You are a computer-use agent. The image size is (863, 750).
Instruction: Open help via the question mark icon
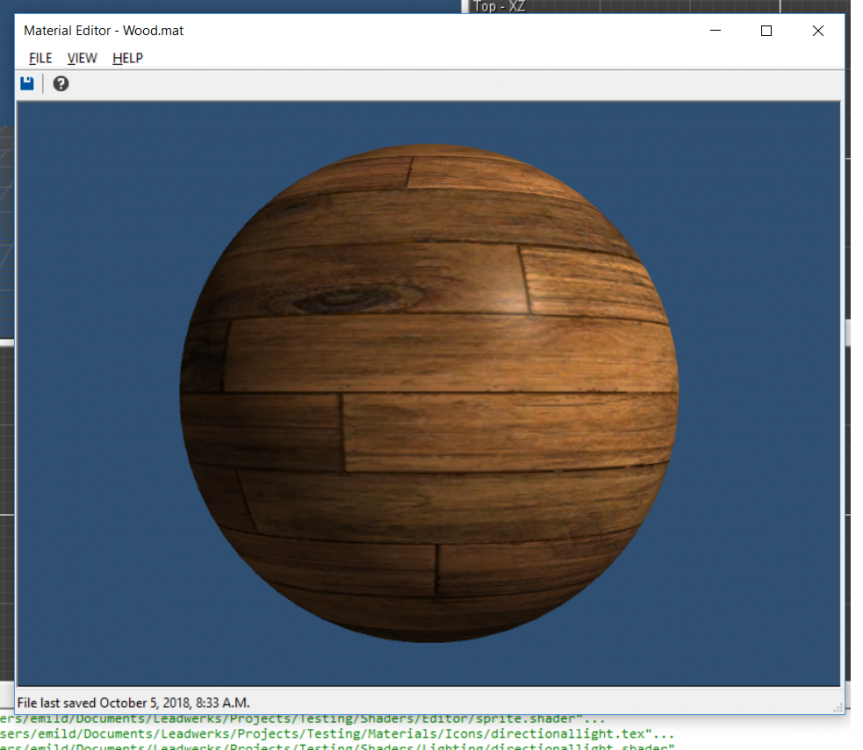point(61,84)
